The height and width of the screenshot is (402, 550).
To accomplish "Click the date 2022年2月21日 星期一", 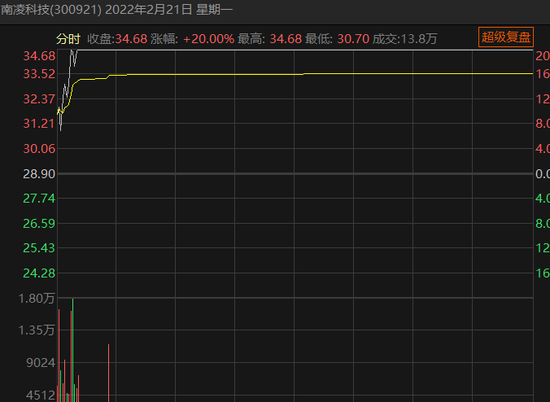I will (169, 10).
